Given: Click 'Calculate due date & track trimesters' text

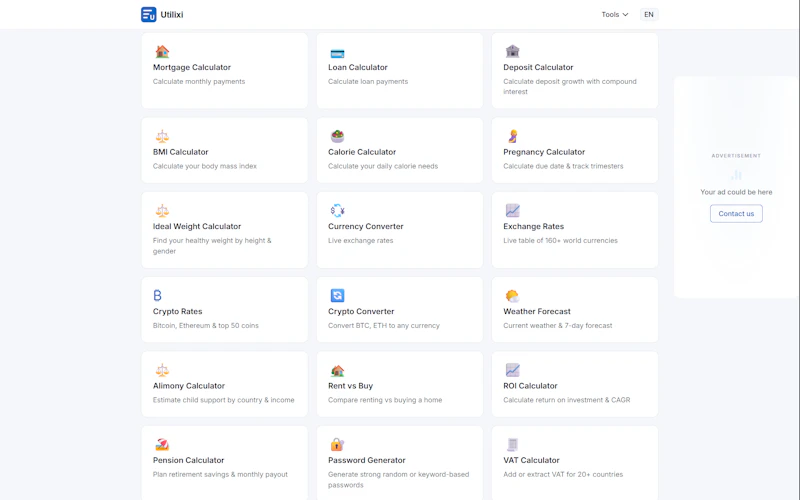Looking at the screenshot, I should tap(563, 166).
